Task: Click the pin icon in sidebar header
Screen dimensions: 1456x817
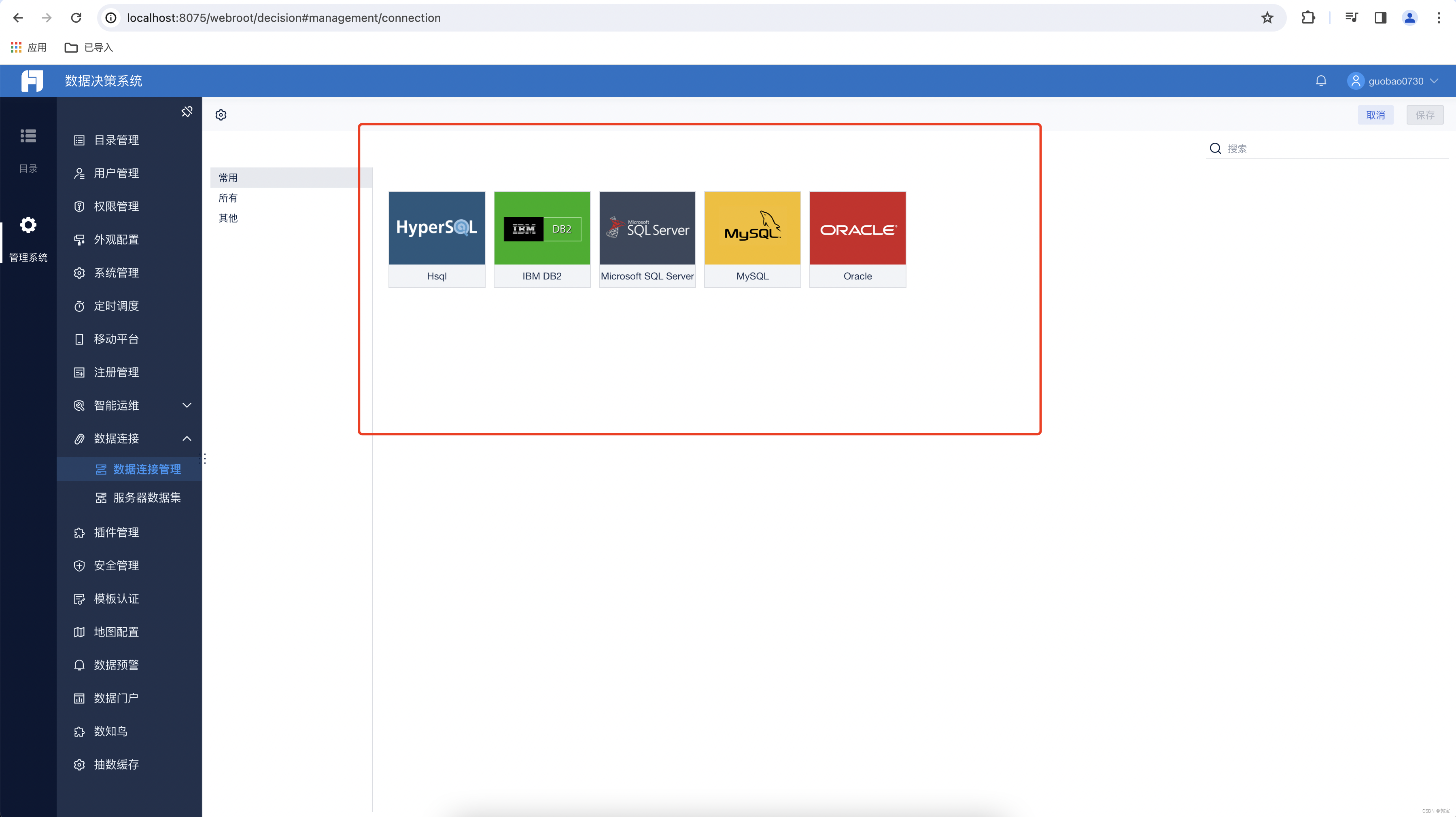Action: tap(187, 112)
